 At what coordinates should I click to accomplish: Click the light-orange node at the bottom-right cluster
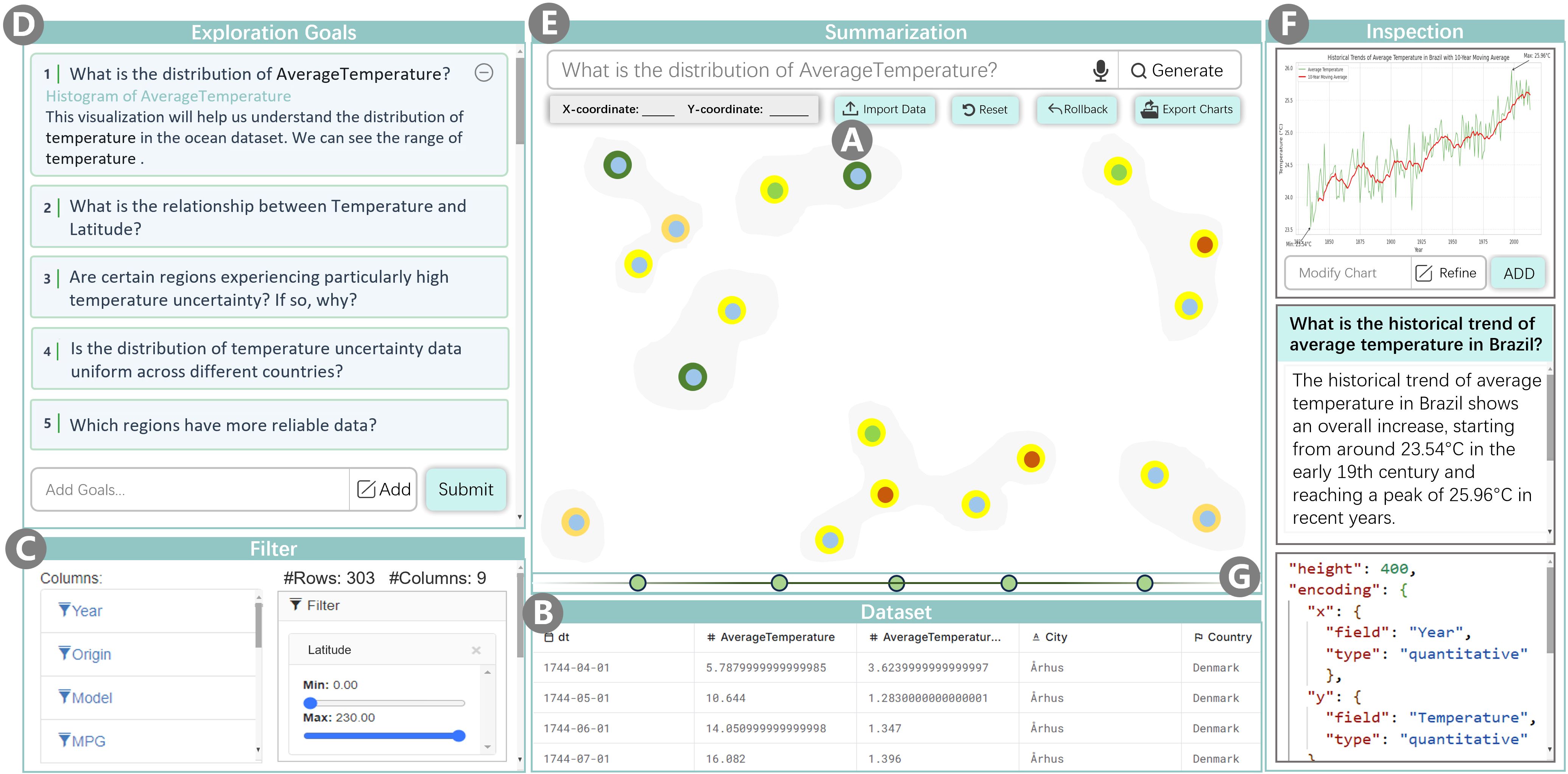[x=1206, y=519]
